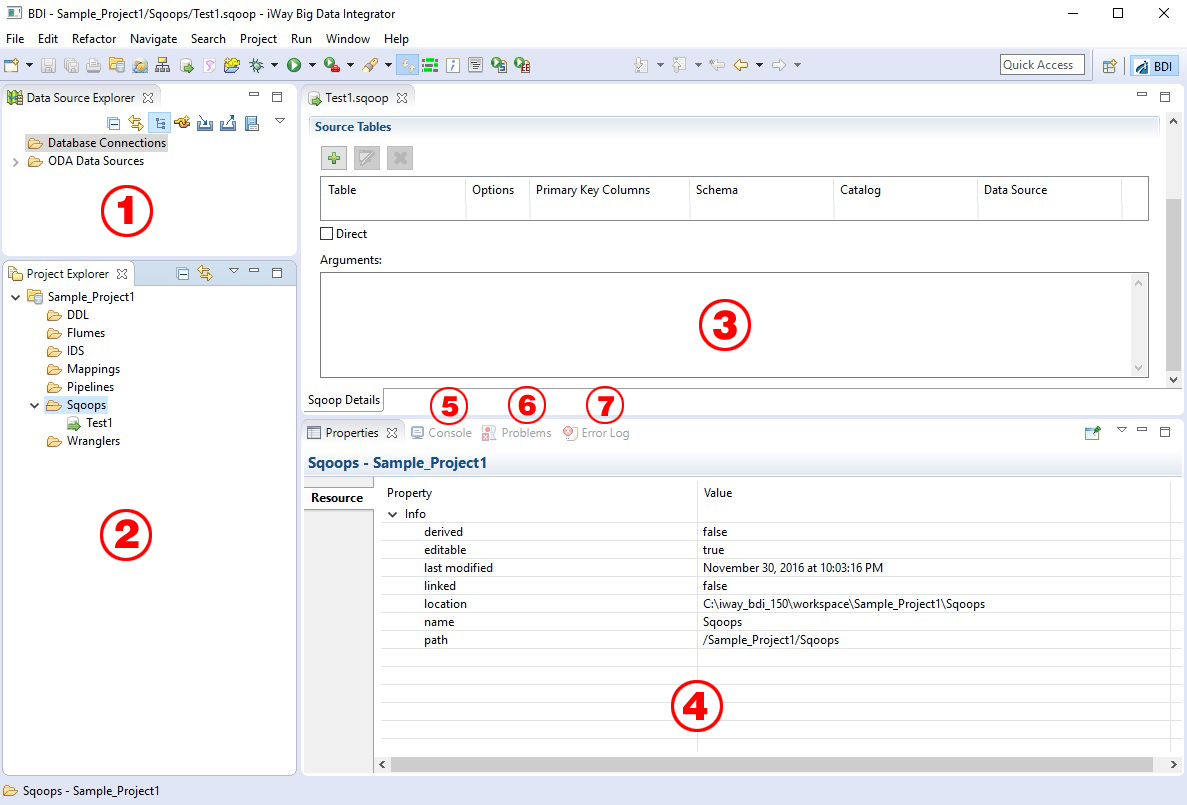Collapse the Sample_Project1 tree node
This screenshot has height=805, width=1187.
coord(15,297)
